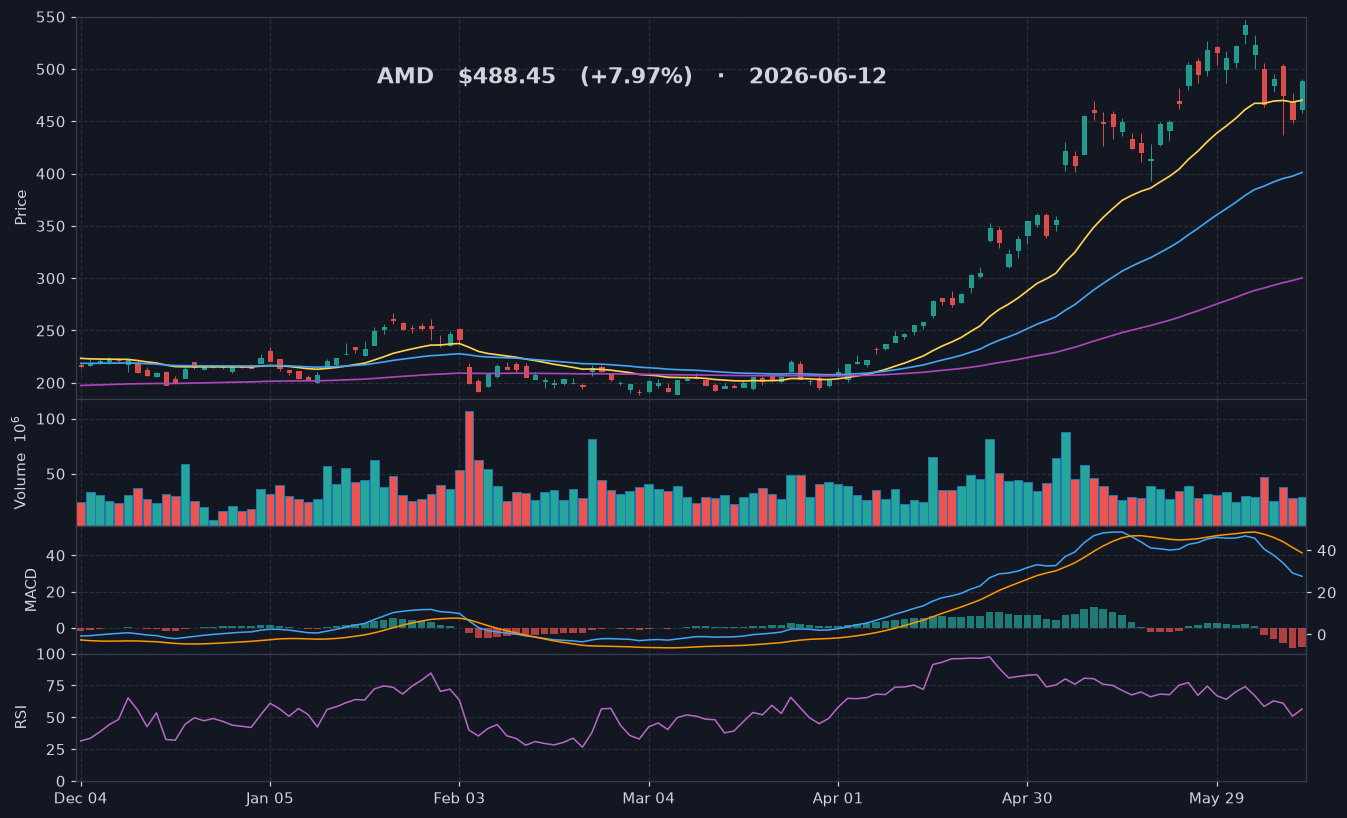Click the Mar 04 date label

click(649, 799)
